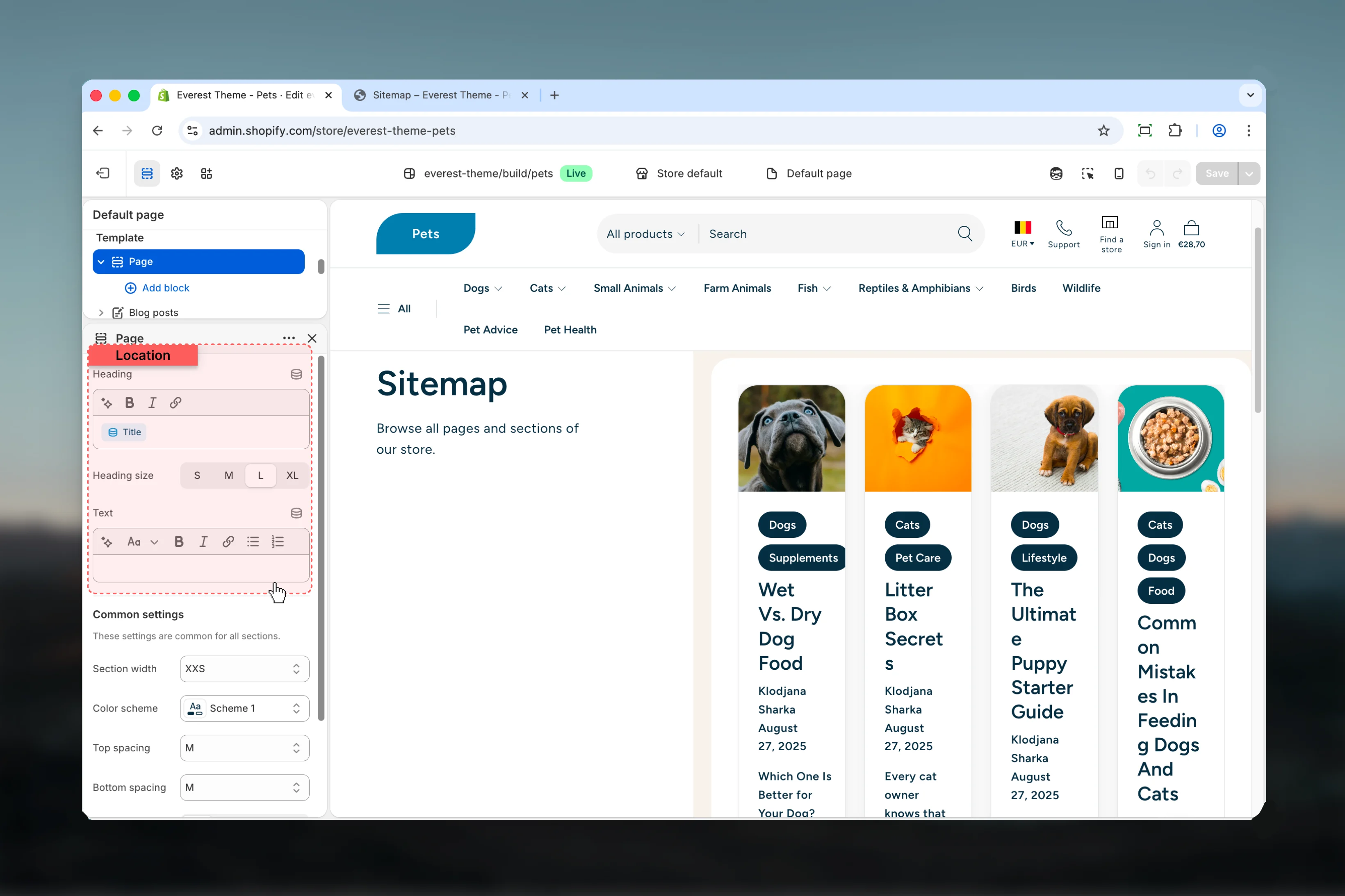Click the Title dynamic source chip
The width and height of the screenshot is (1345, 896).
pos(124,432)
